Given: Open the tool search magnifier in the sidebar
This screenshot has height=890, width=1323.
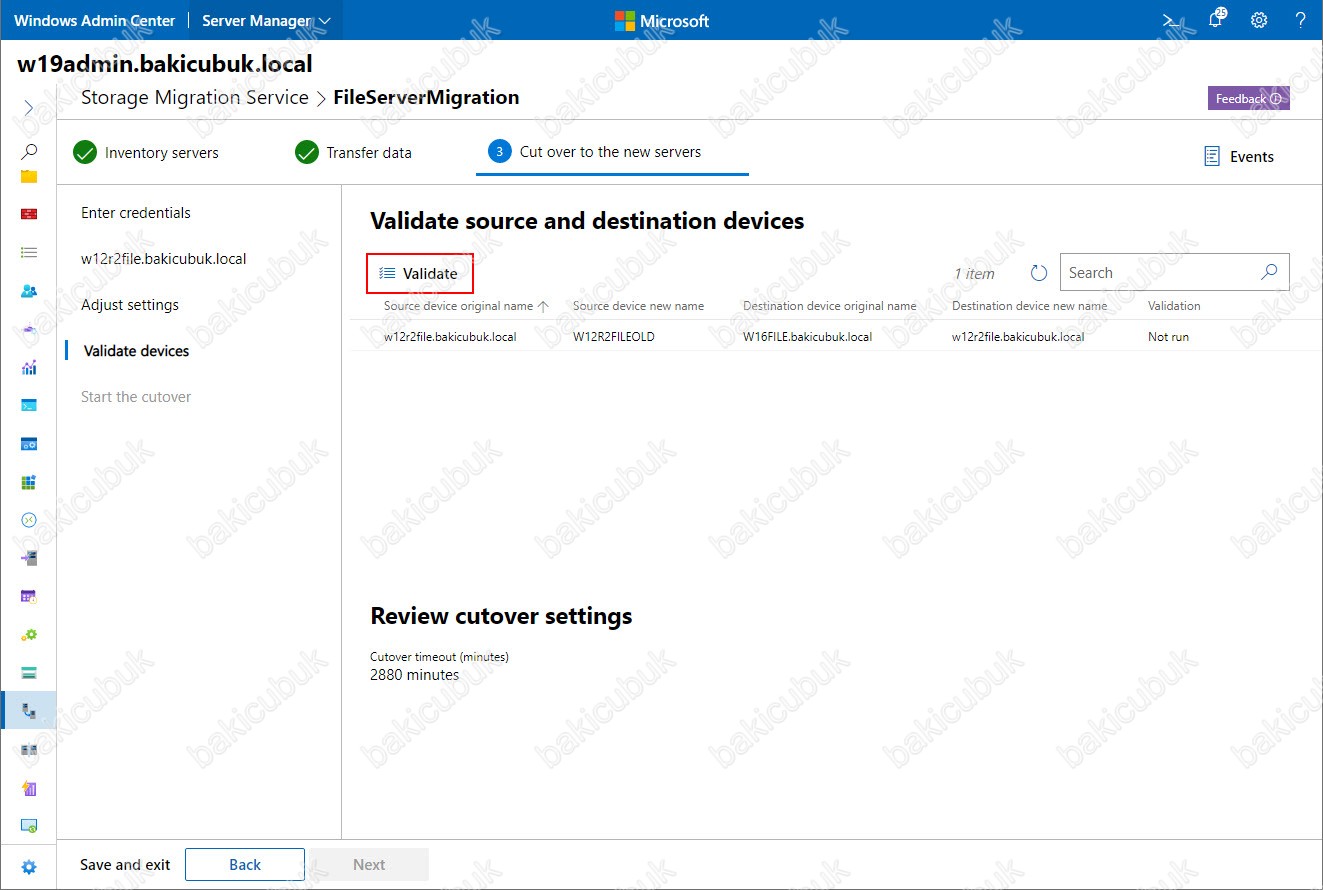Looking at the screenshot, I should (x=29, y=152).
